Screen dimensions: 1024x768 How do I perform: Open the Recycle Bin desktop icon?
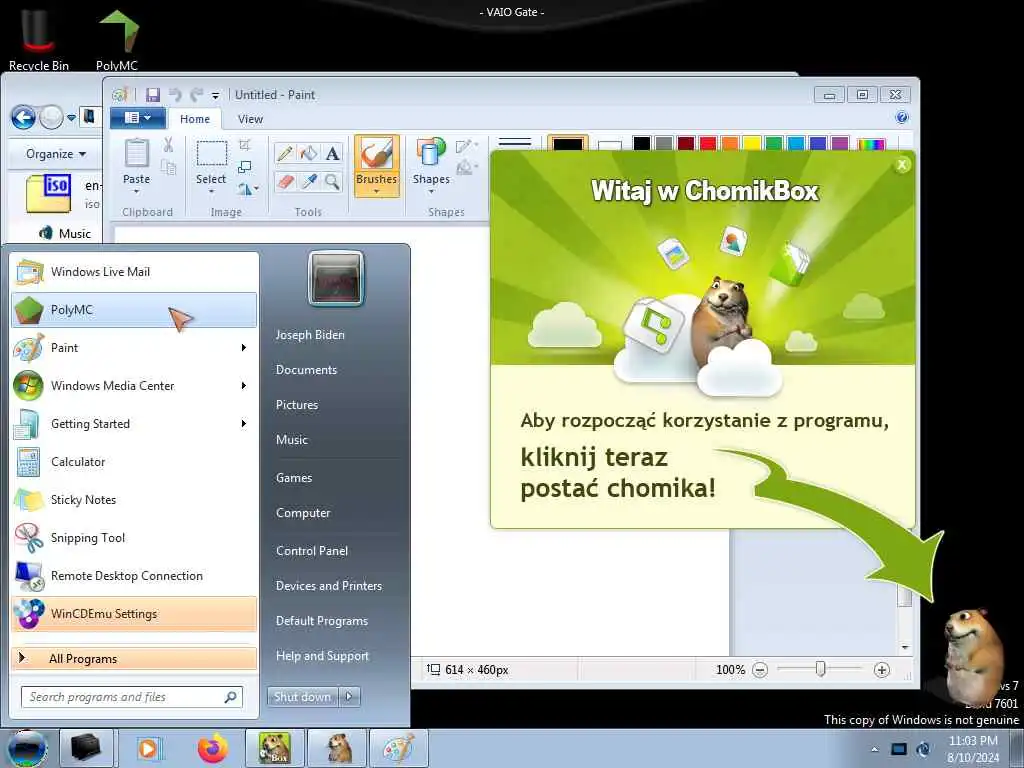38,38
